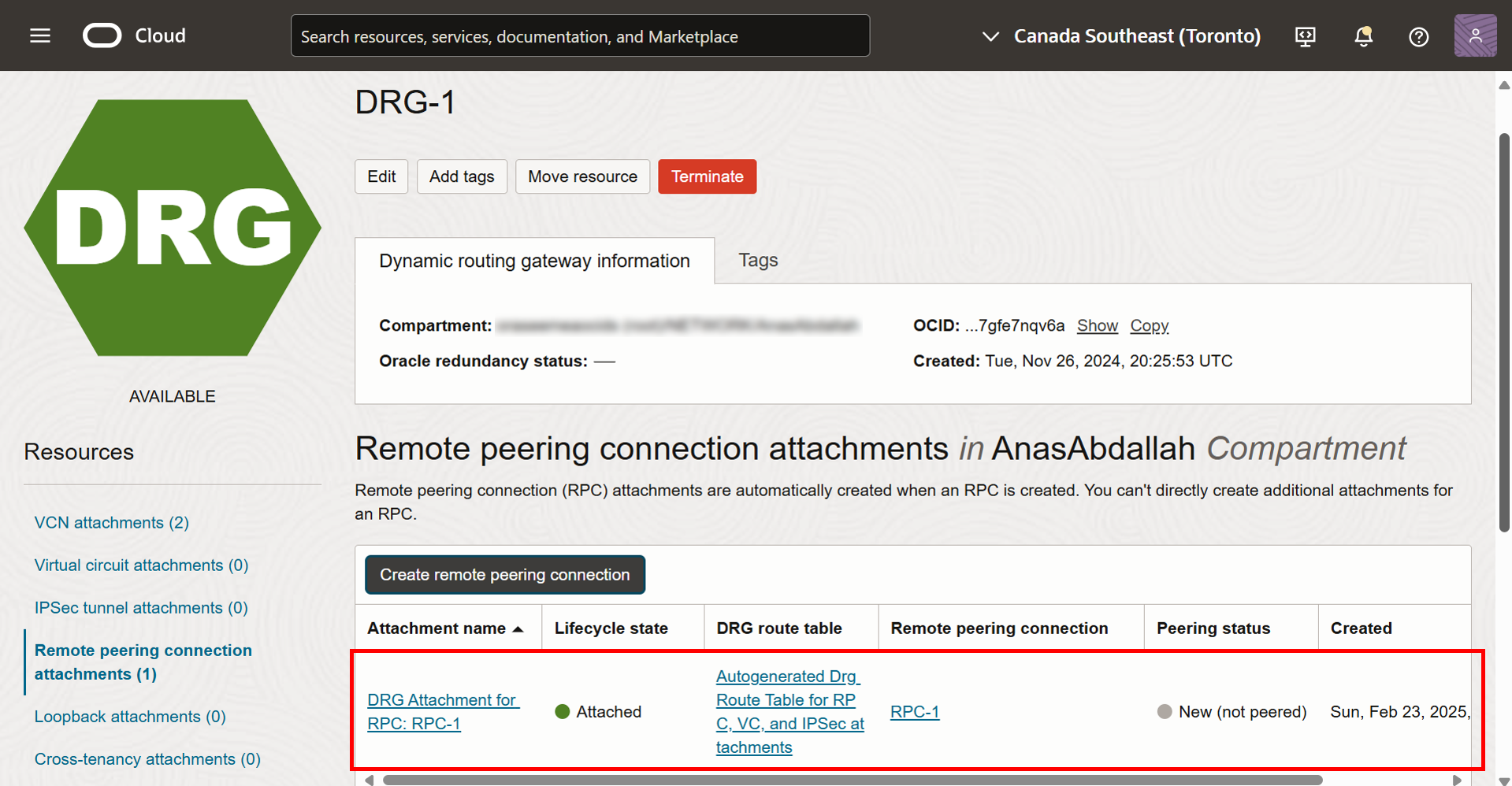Image resolution: width=1512 pixels, height=786 pixels.
Task: Click the Attached lifecycle state cell
Action: tap(598, 711)
